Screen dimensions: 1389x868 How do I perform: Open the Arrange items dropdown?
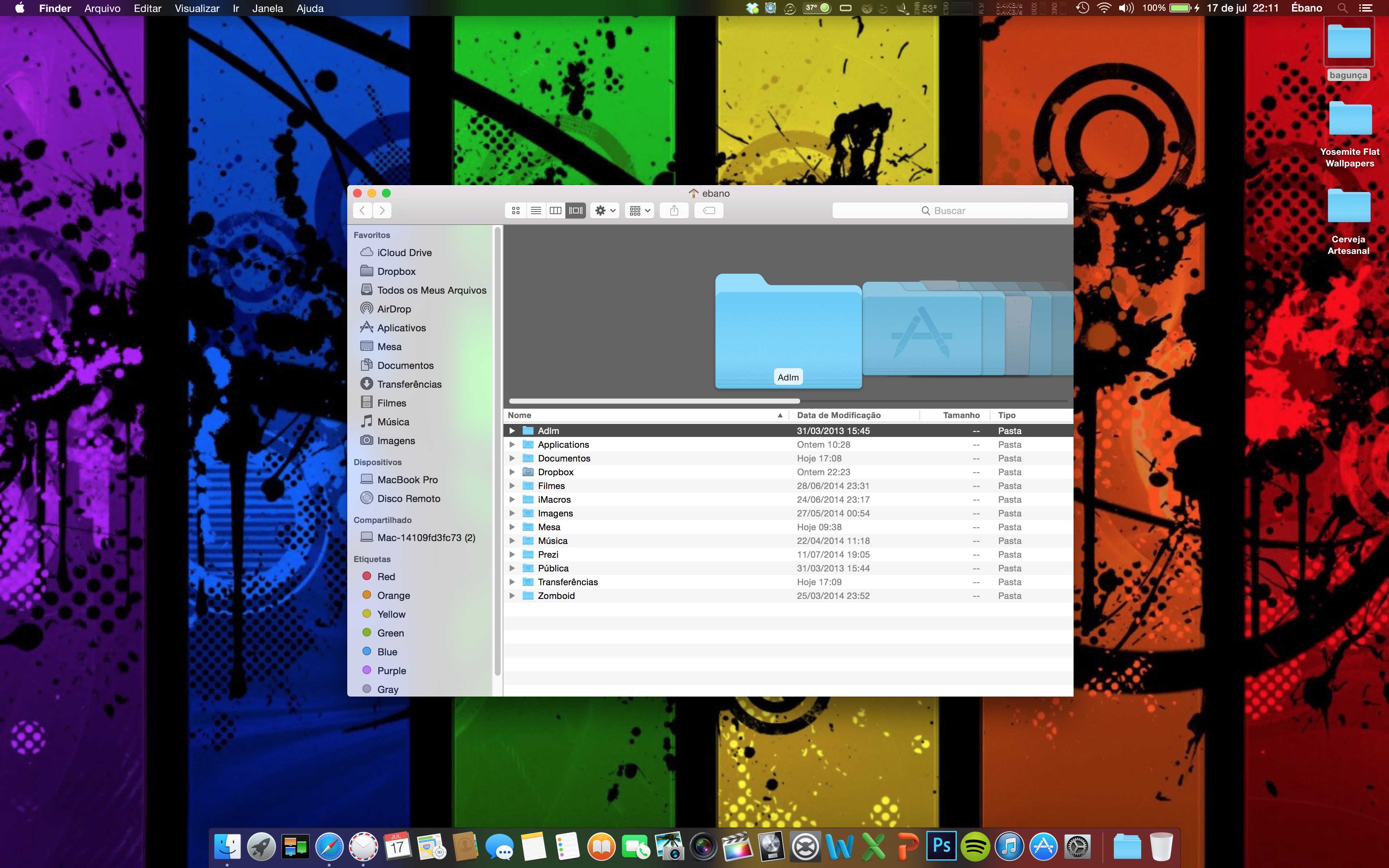[x=640, y=211]
